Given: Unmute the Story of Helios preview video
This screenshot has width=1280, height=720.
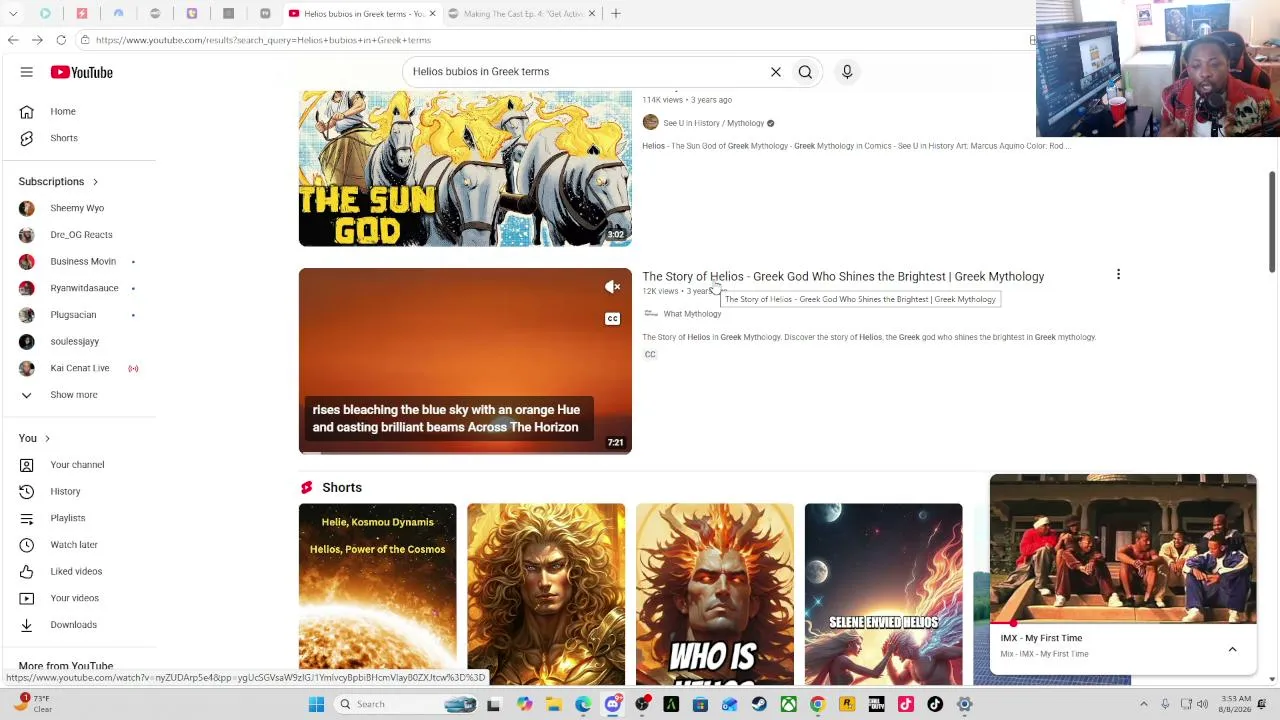Looking at the screenshot, I should 612,288.
